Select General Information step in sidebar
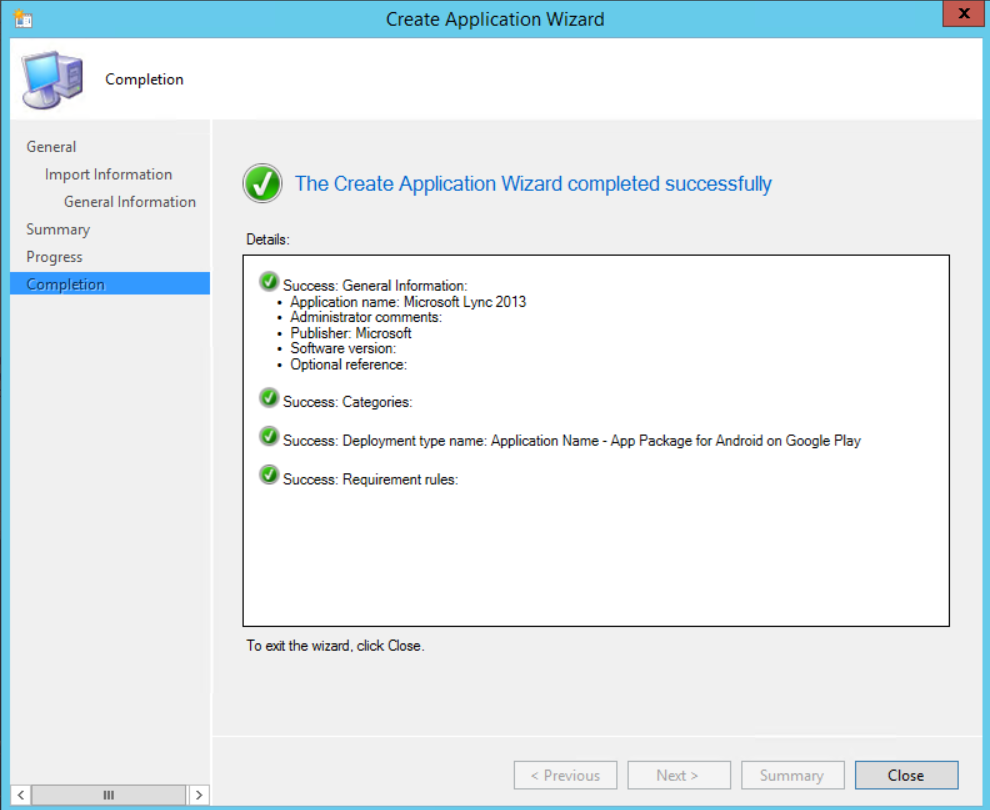 pos(130,202)
